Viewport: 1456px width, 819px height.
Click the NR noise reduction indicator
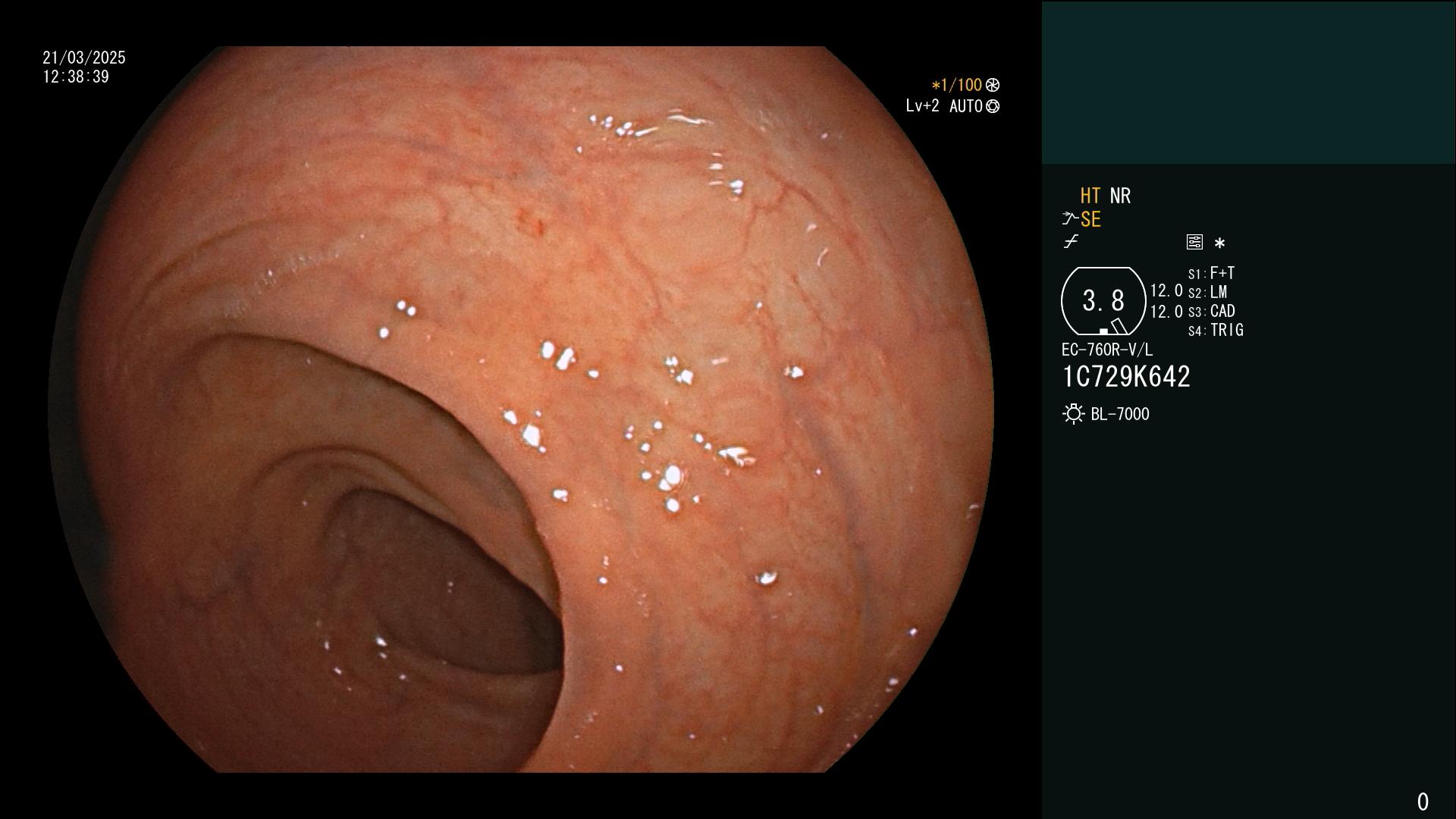1120,196
